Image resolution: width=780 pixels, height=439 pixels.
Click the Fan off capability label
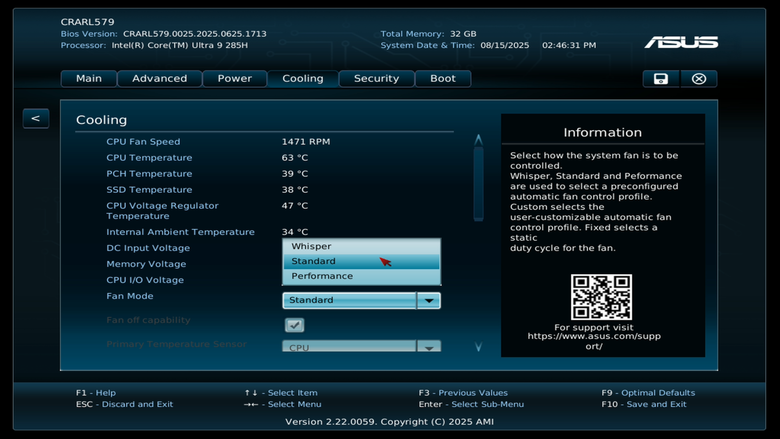[148, 320]
